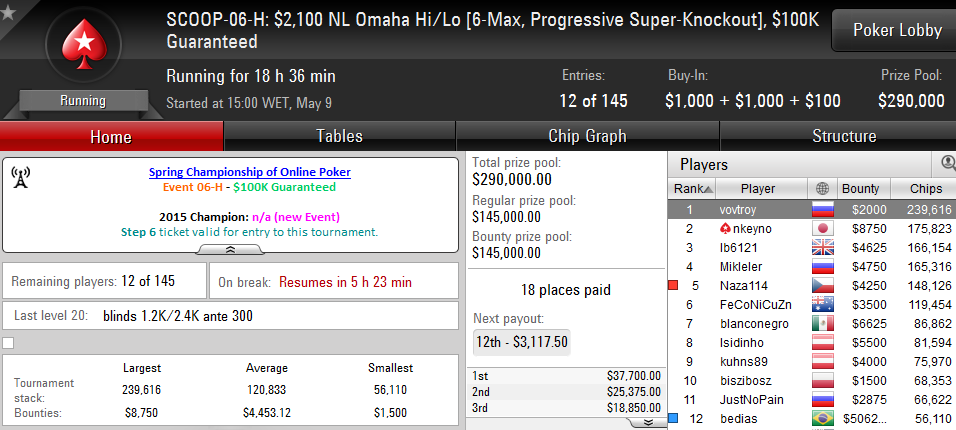Select player biszibosz in list
The image size is (956, 430).
812,381
